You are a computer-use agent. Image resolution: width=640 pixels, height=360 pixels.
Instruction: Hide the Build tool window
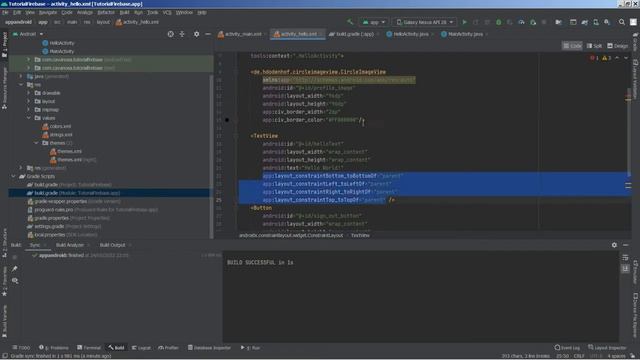(626, 245)
